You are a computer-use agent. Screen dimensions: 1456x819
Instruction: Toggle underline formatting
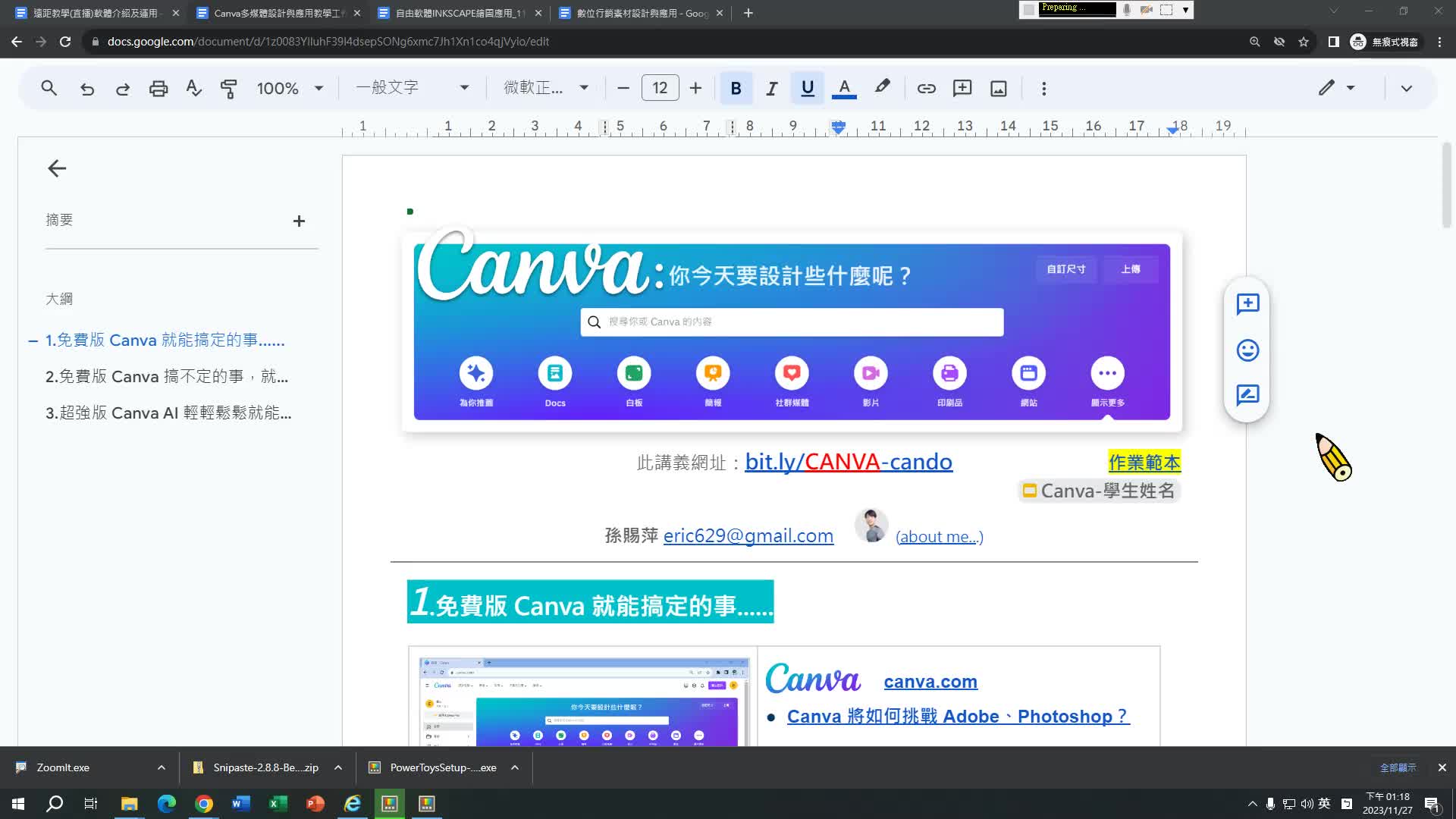808,88
